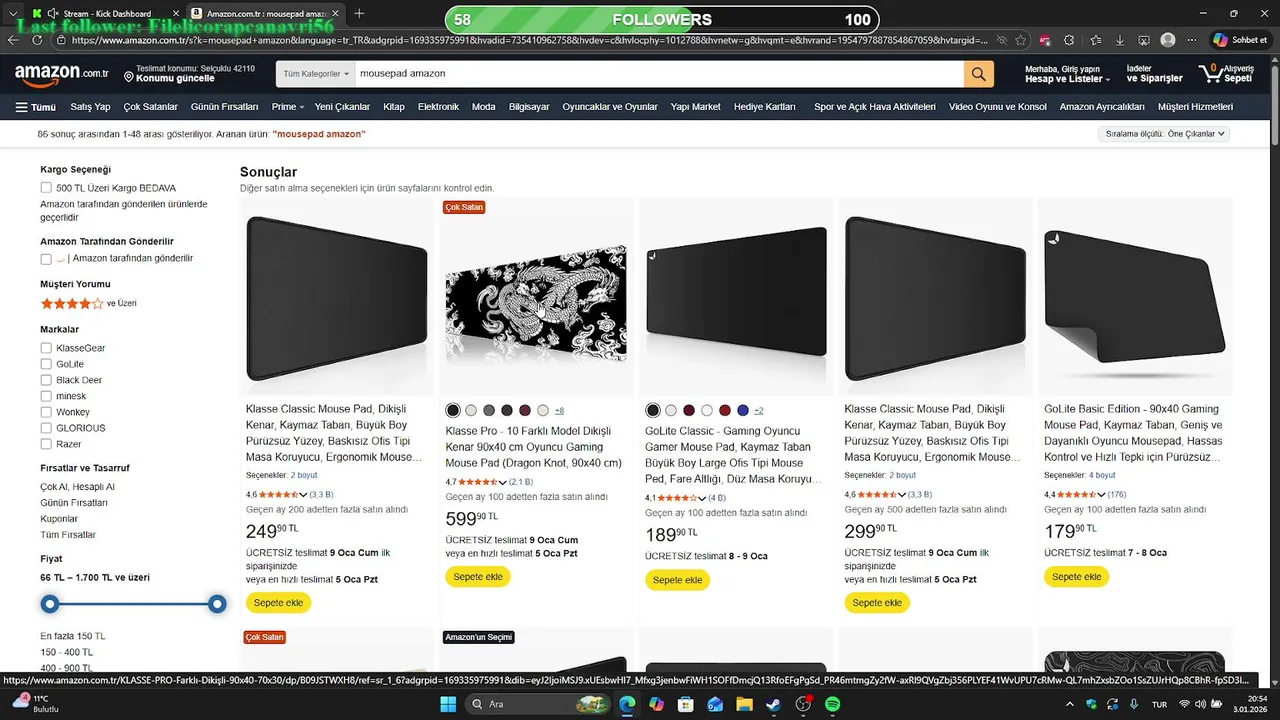Open Çok Satanlar in nav bar
Image resolution: width=1280 pixels, height=720 pixels.
pos(150,107)
